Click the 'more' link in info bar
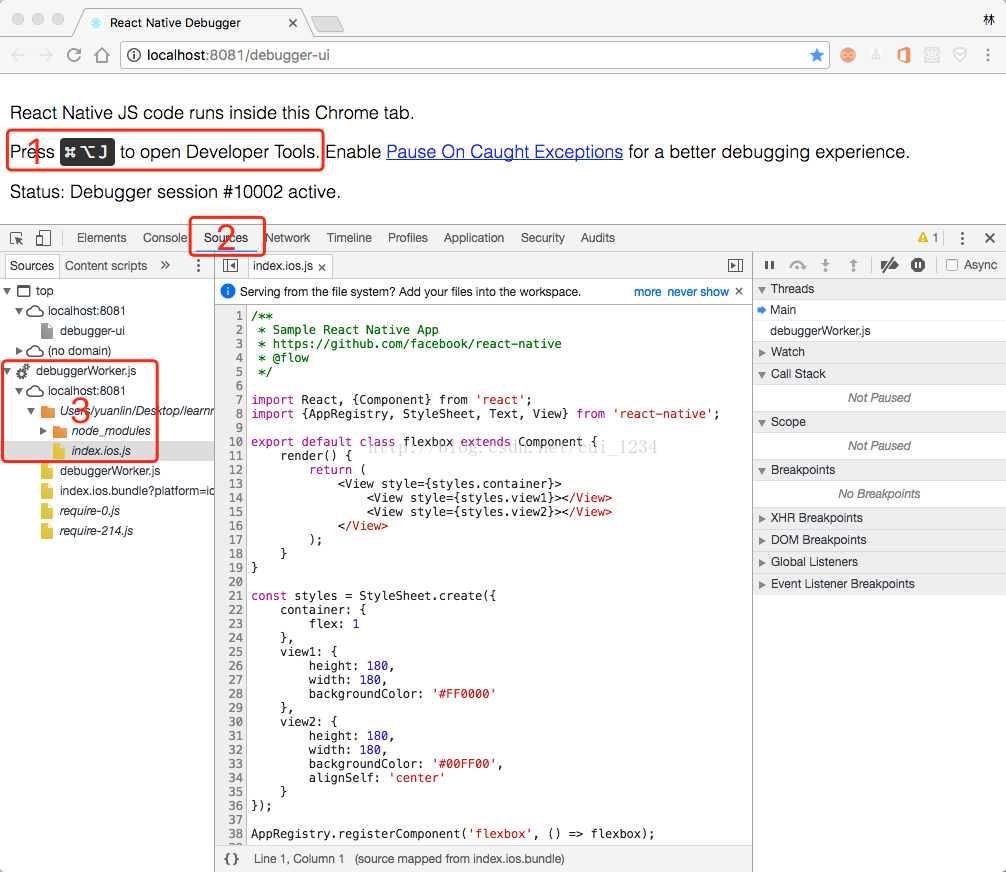The width and height of the screenshot is (1006, 872). pos(647,291)
